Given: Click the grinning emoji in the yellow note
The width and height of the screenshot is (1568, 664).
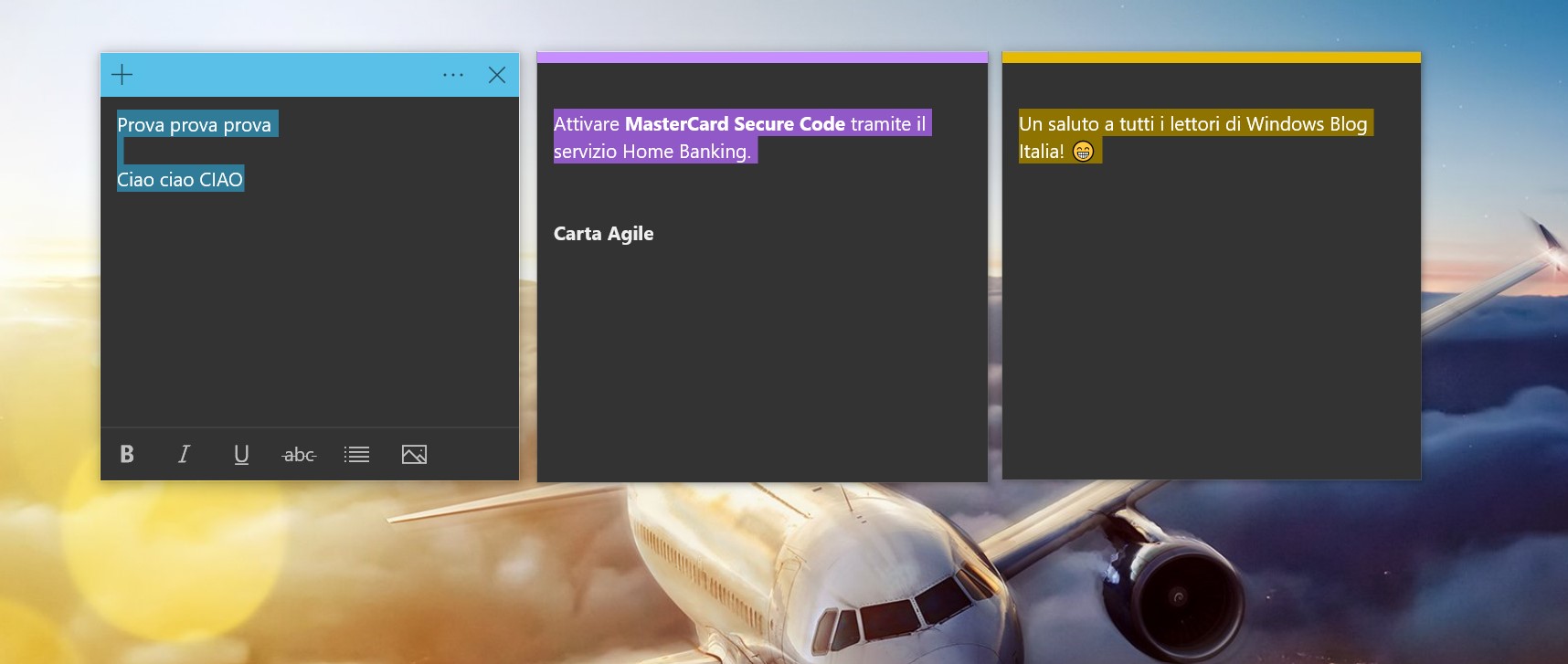Looking at the screenshot, I should [x=1083, y=152].
